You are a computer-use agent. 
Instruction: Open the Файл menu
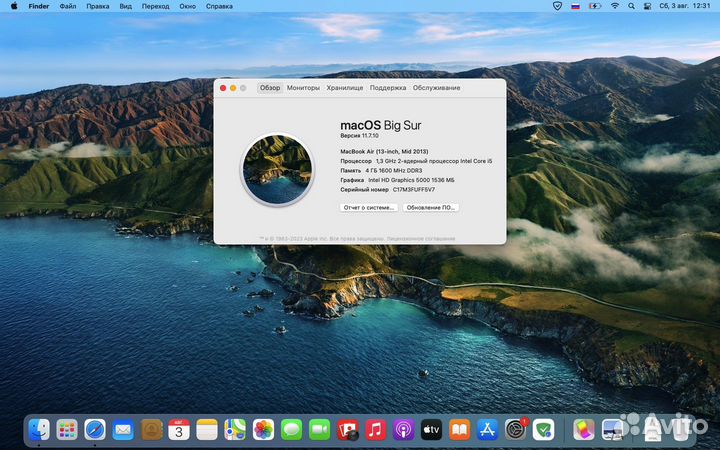68,6
